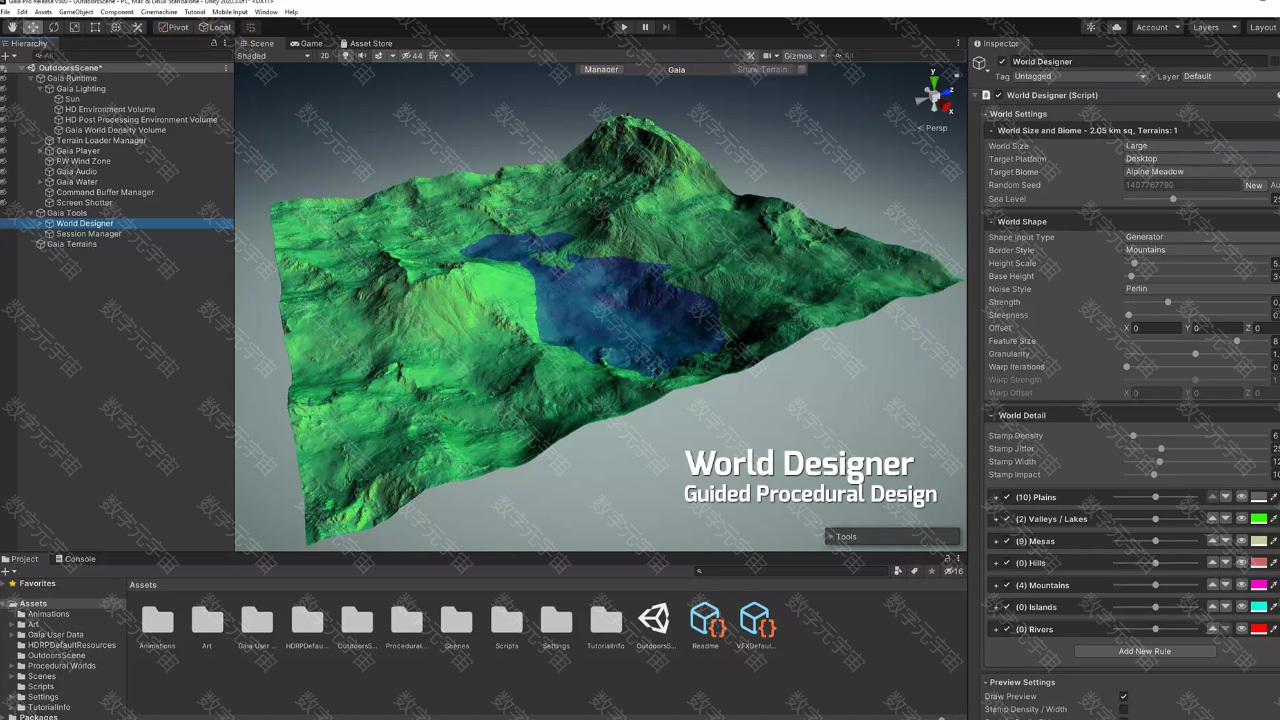Open the World Size dropdown
The height and width of the screenshot is (720, 1280).
[1202, 146]
